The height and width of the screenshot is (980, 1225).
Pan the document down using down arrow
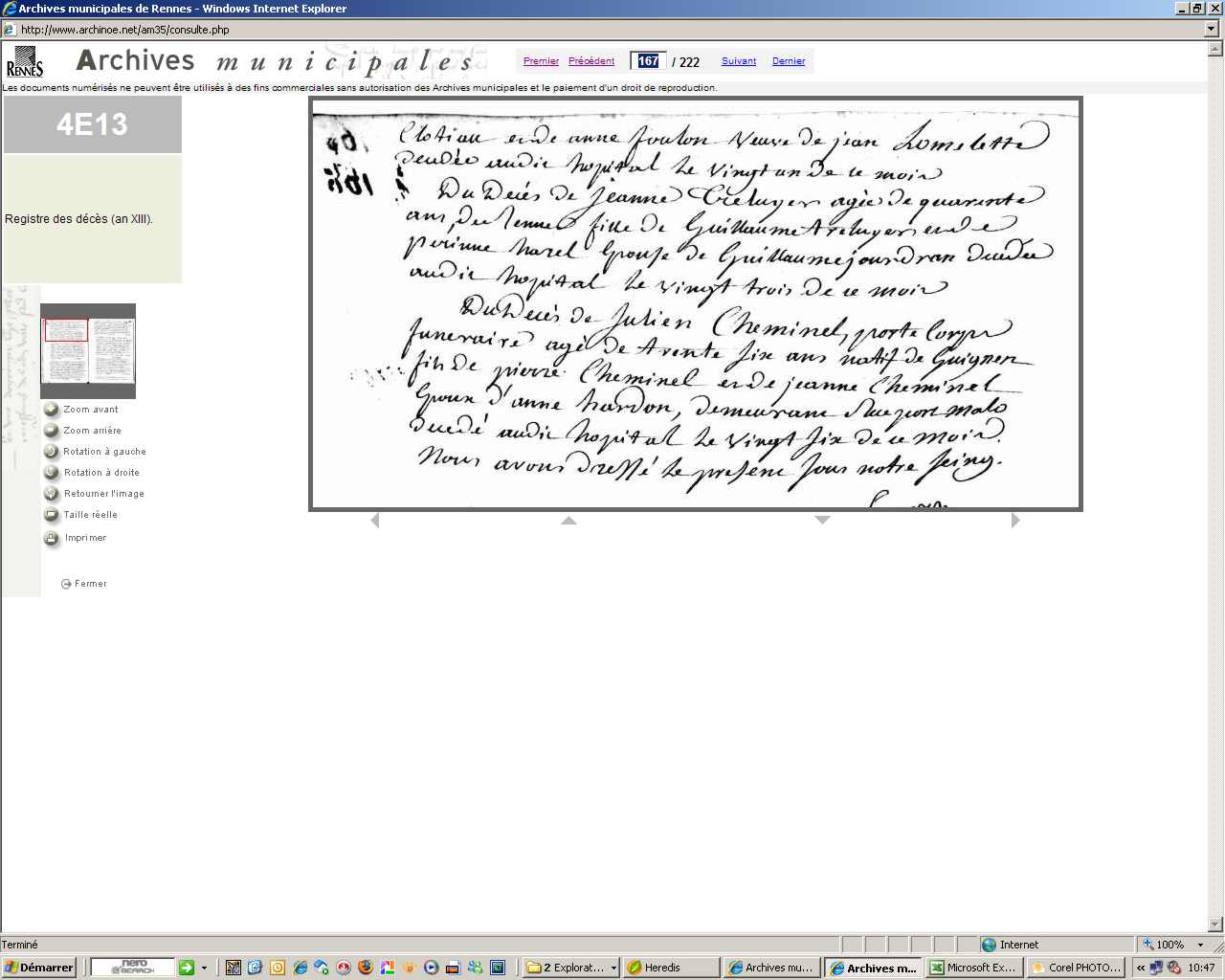822,521
